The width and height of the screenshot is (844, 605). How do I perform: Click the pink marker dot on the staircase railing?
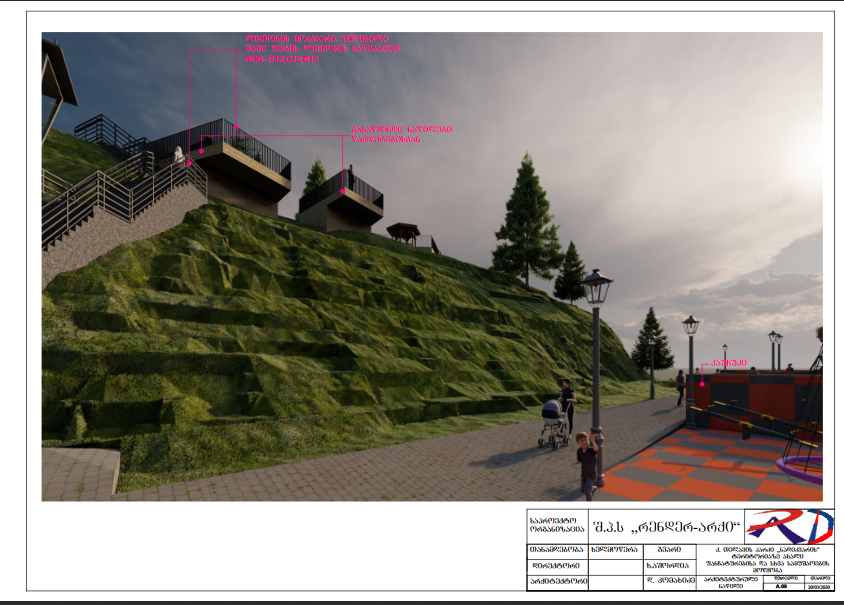tap(202, 151)
